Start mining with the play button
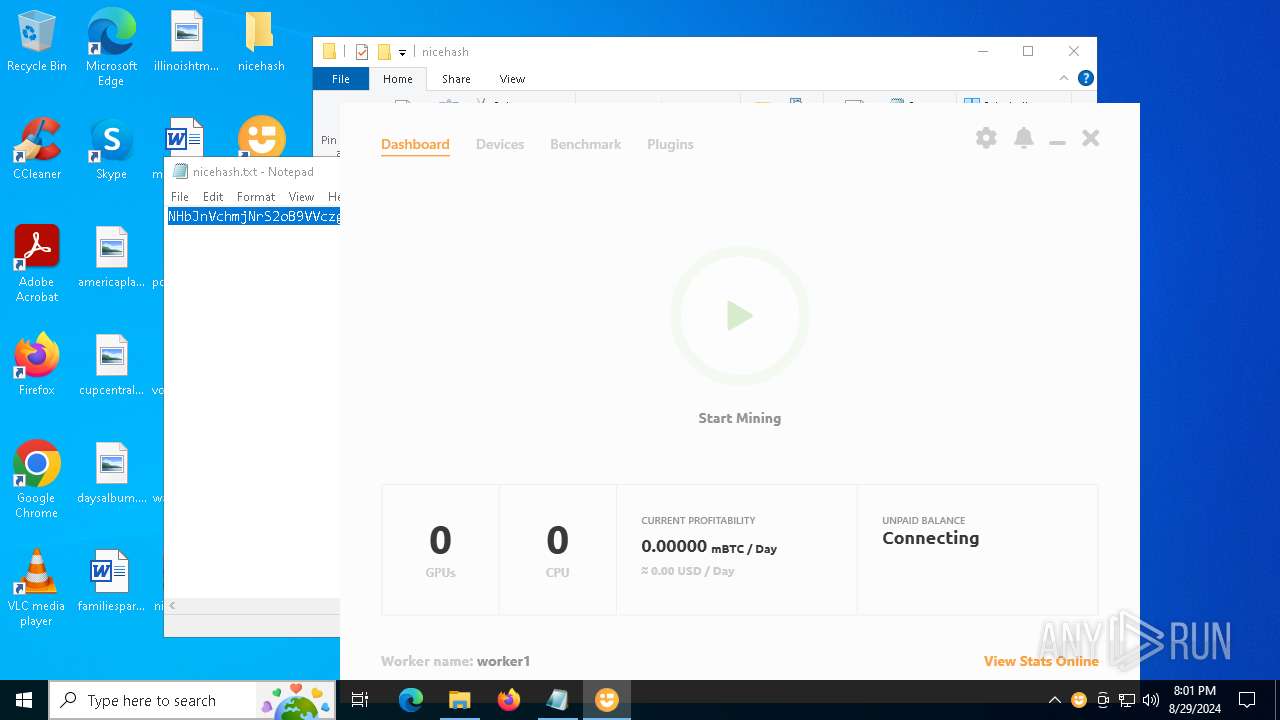1280x720 pixels. 739,316
